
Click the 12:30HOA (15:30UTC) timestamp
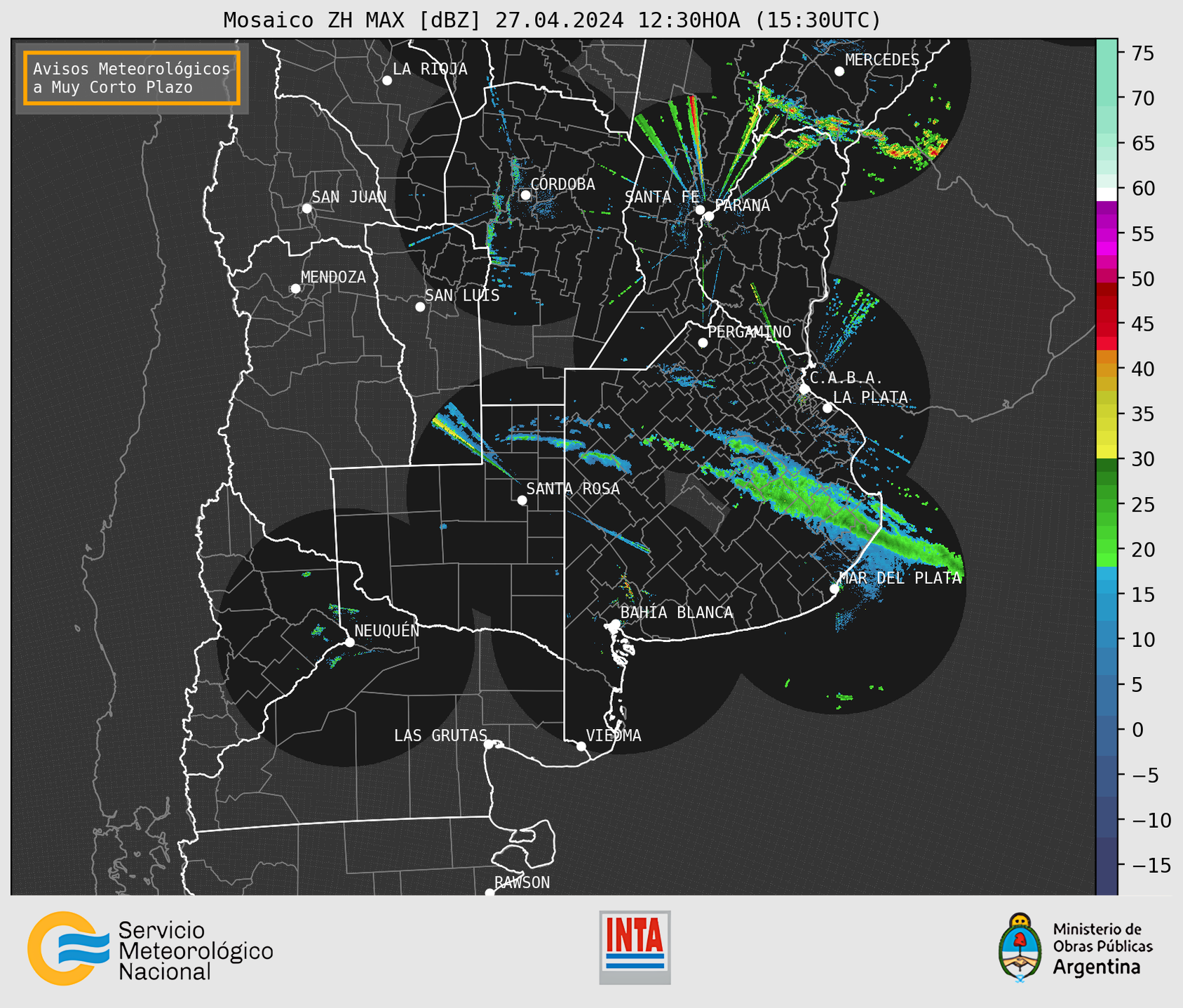click(x=759, y=20)
